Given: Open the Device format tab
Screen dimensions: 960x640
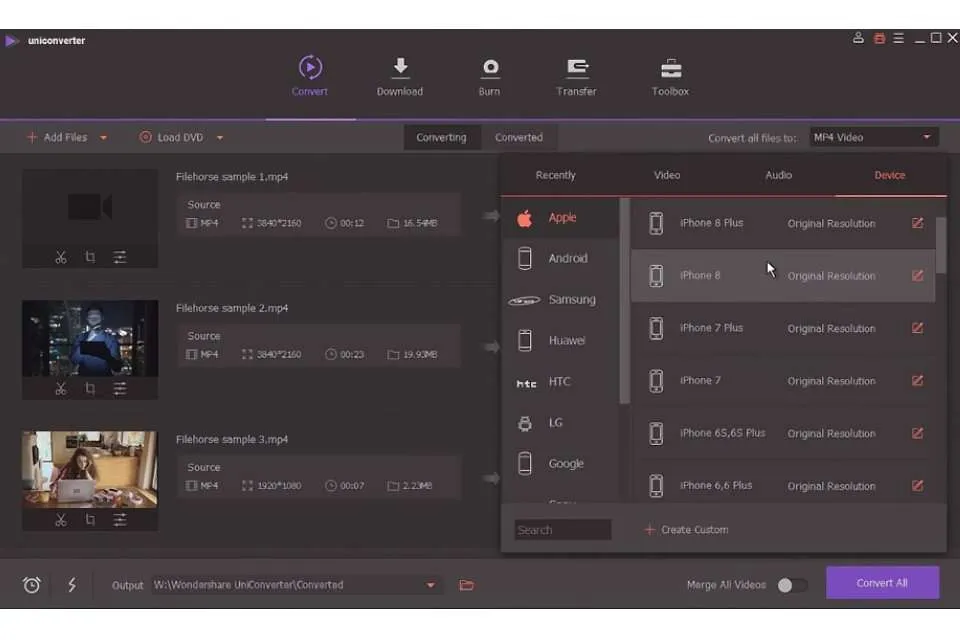Looking at the screenshot, I should (890, 175).
